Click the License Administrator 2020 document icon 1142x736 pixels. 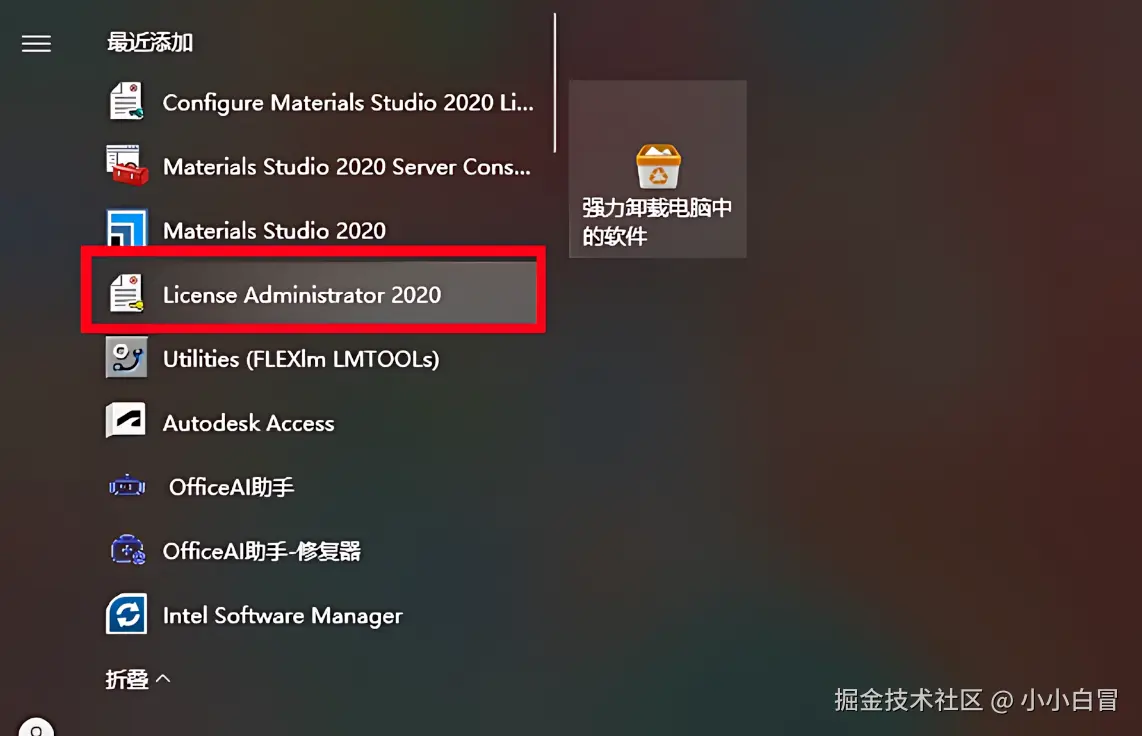tap(127, 293)
